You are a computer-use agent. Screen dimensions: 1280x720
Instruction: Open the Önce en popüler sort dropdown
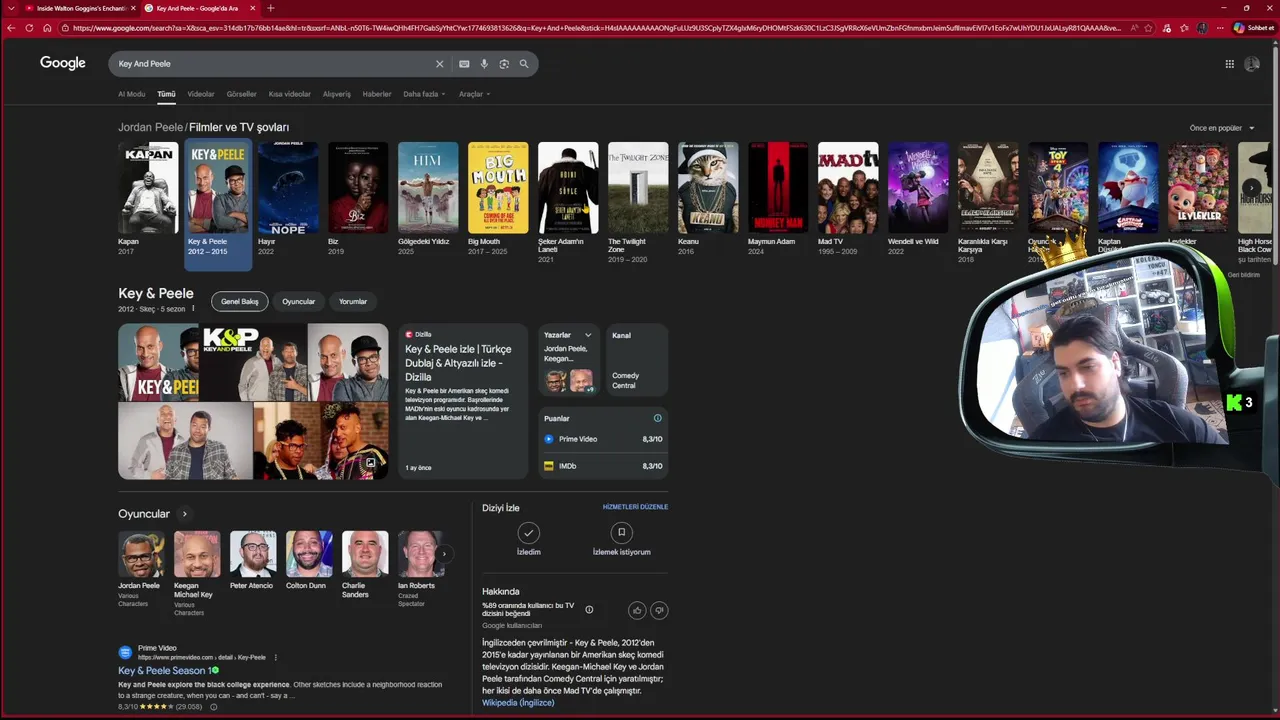tap(1222, 128)
